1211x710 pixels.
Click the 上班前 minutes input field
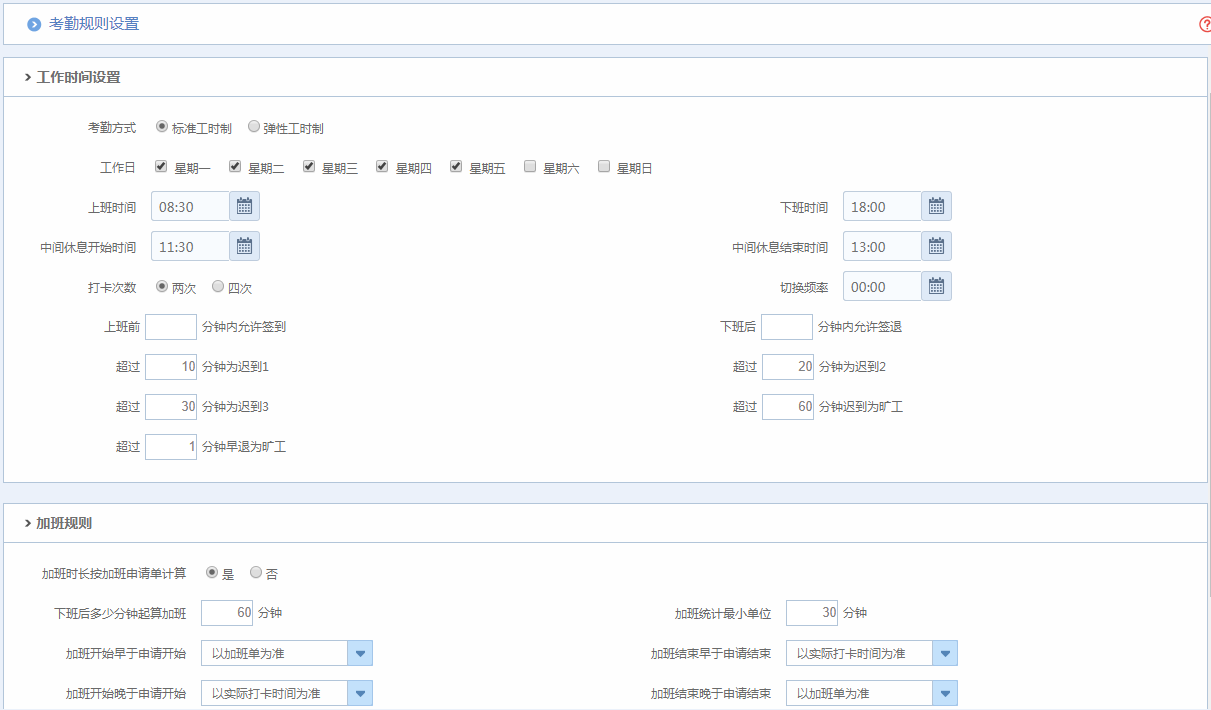tap(171, 327)
